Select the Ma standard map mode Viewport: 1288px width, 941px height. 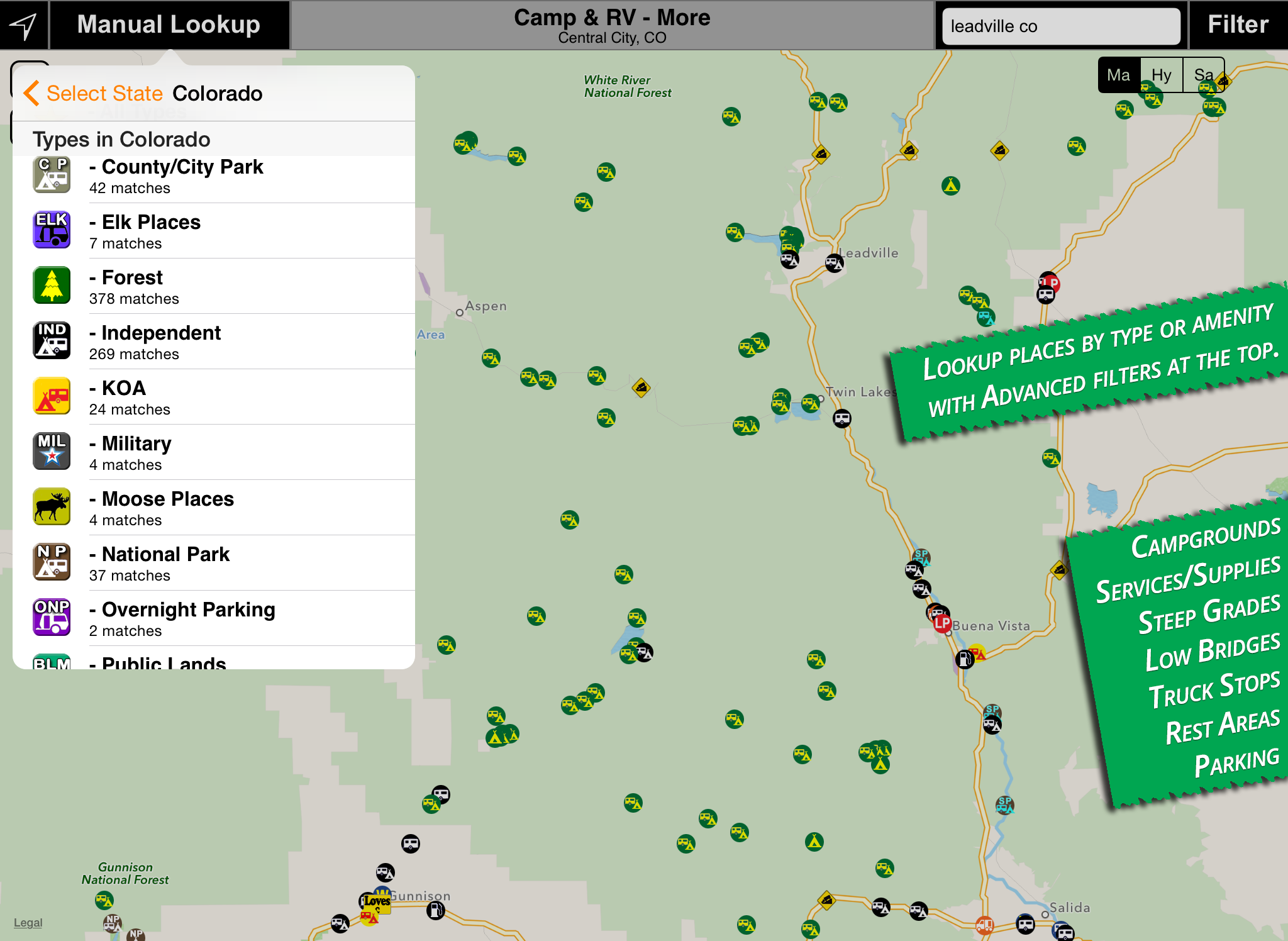coord(1119,75)
